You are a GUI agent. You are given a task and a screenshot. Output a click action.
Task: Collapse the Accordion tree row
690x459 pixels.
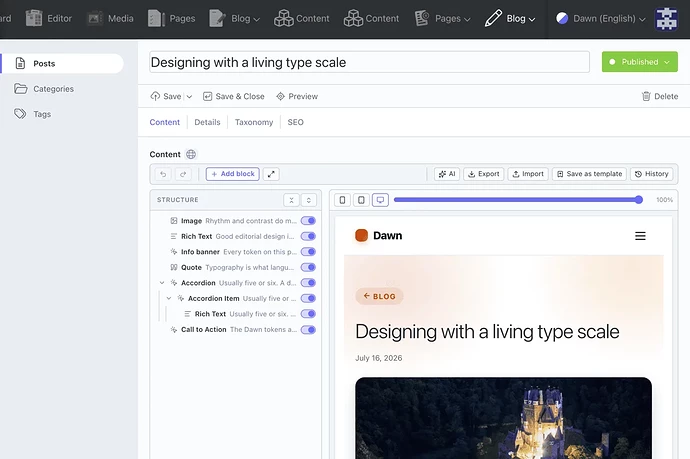click(x=162, y=283)
